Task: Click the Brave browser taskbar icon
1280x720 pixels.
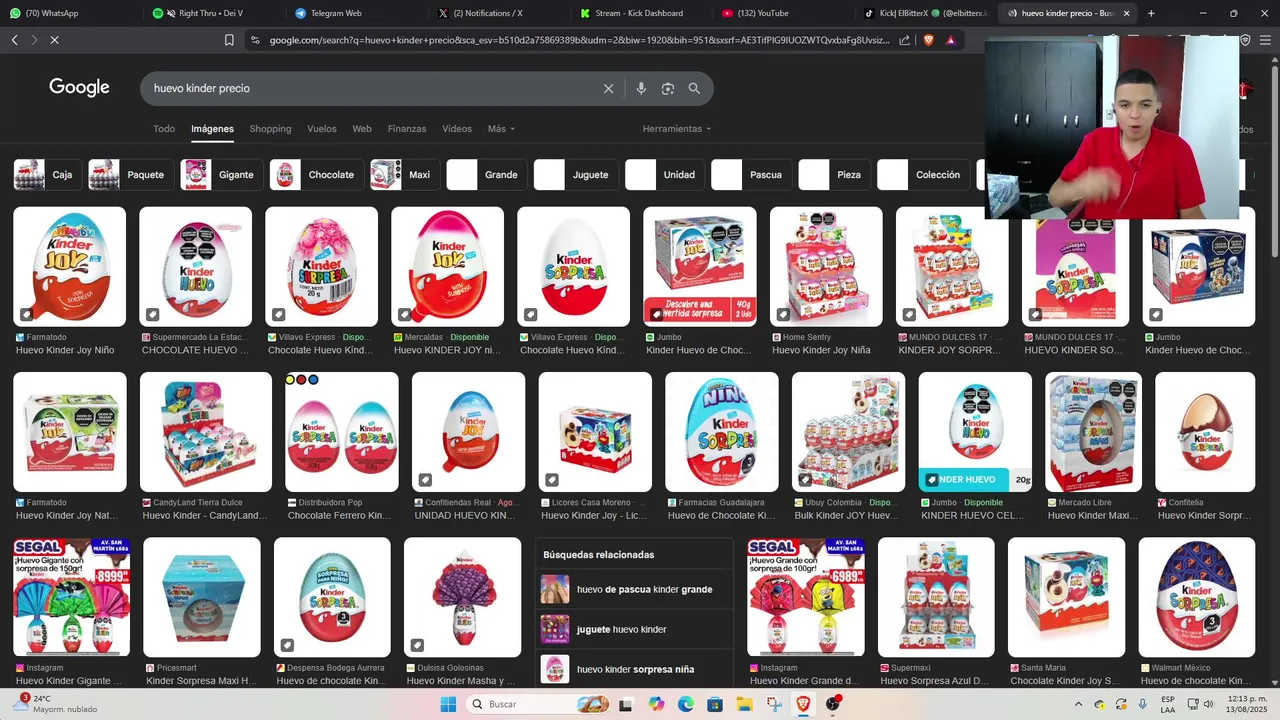Action: pos(804,704)
